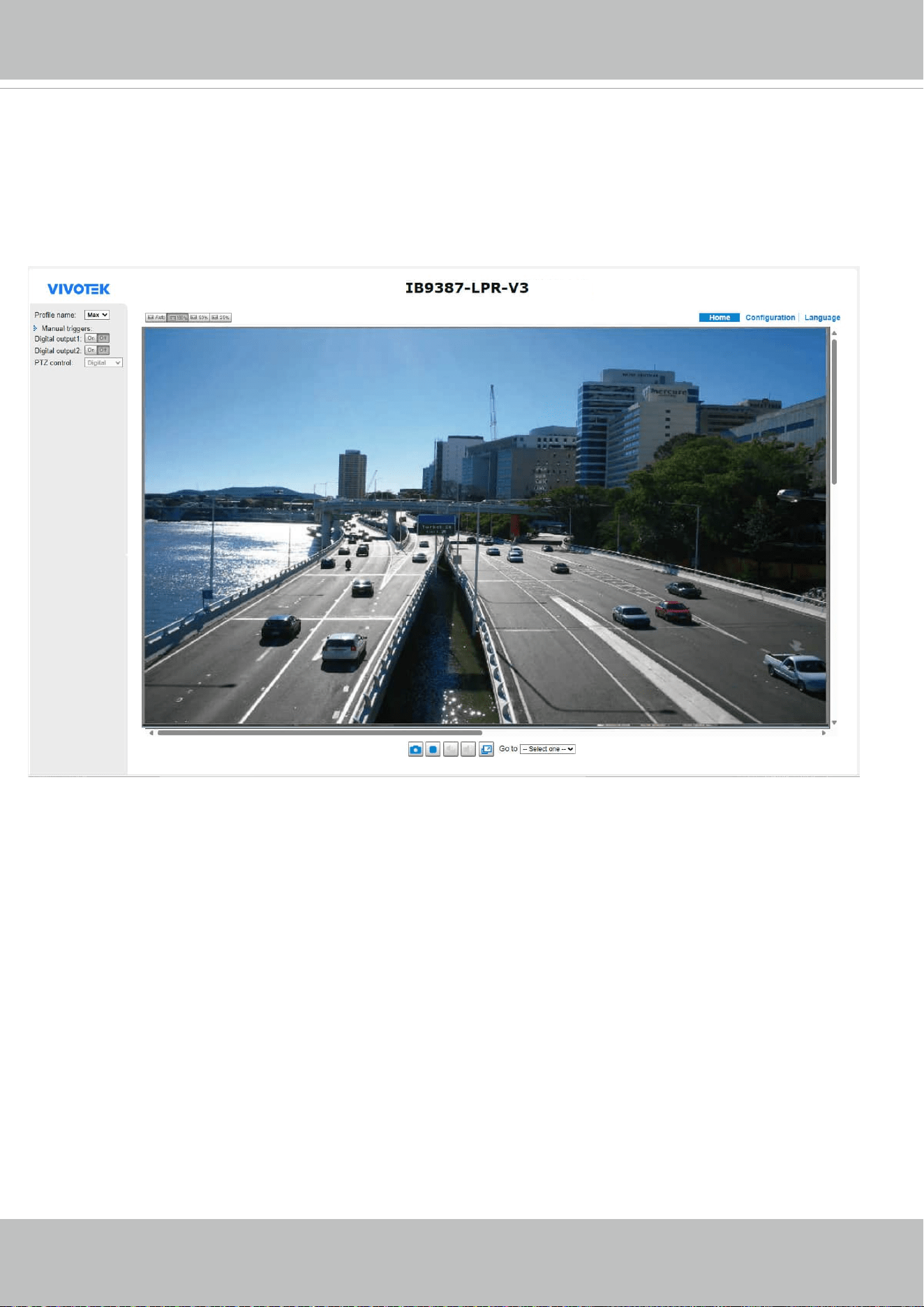Turn Digital output2 On
This screenshot has width=924, height=1307.
click(x=91, y=350)
